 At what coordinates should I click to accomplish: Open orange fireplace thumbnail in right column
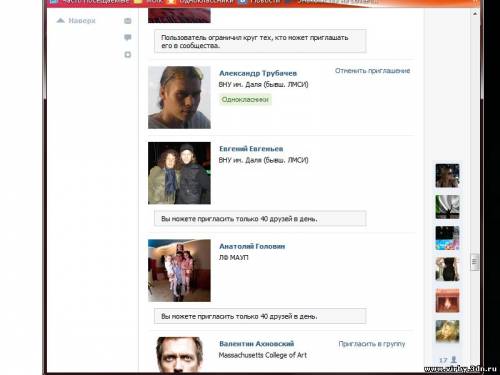447,301
